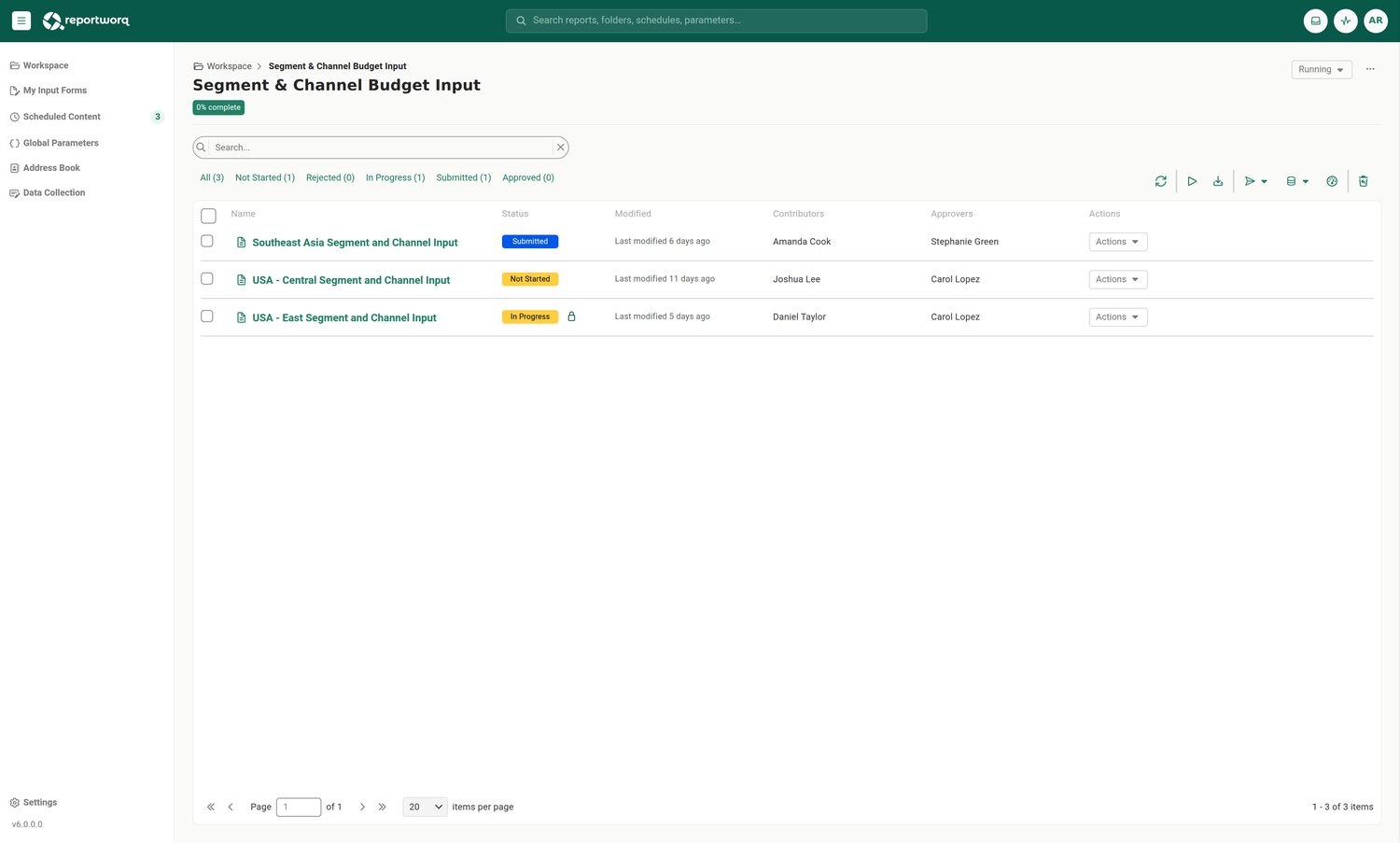Click the table Search... input field
This screenshot has width=1400, height=843.
(381, 148)
